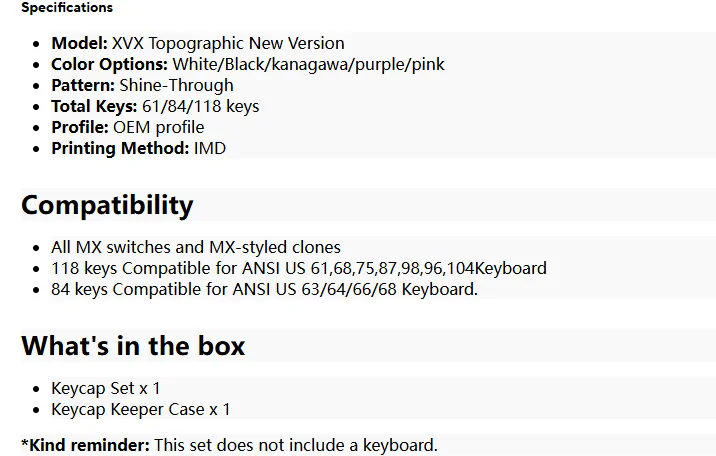Click the bold "Total Keys:" label
Image resolution: width=716 pixels, height=456 pixels.
click(x=96, y=106)
